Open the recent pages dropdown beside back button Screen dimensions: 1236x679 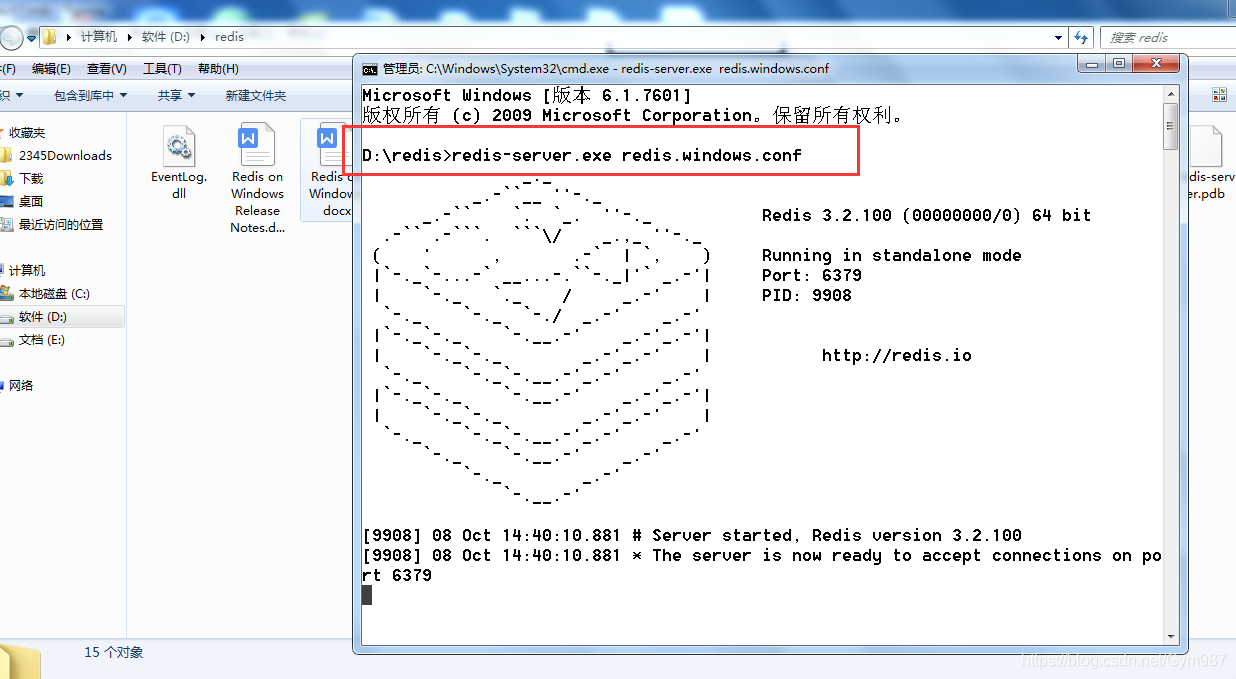coord(32,38)
